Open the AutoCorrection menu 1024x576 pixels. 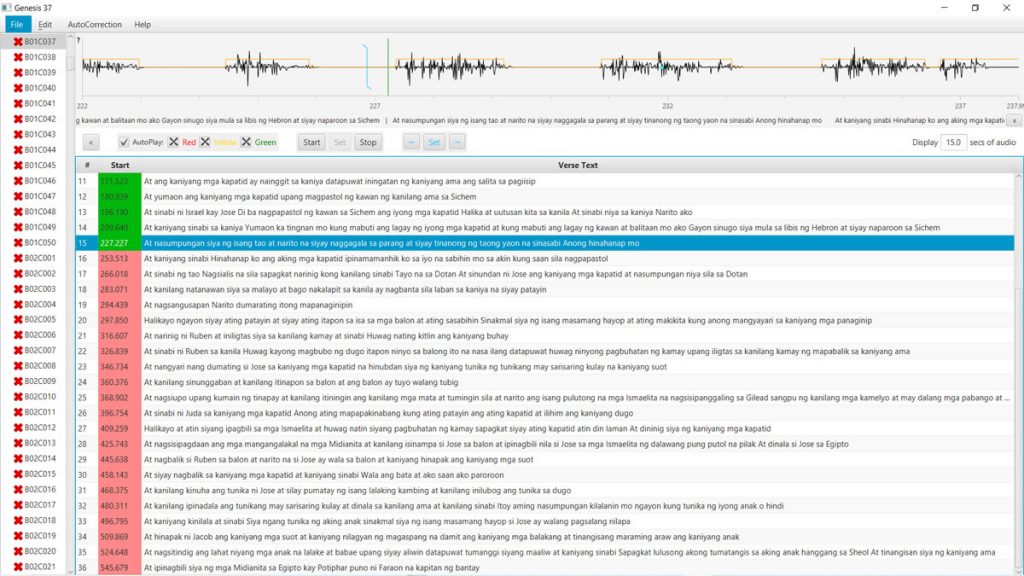point(94,24)
